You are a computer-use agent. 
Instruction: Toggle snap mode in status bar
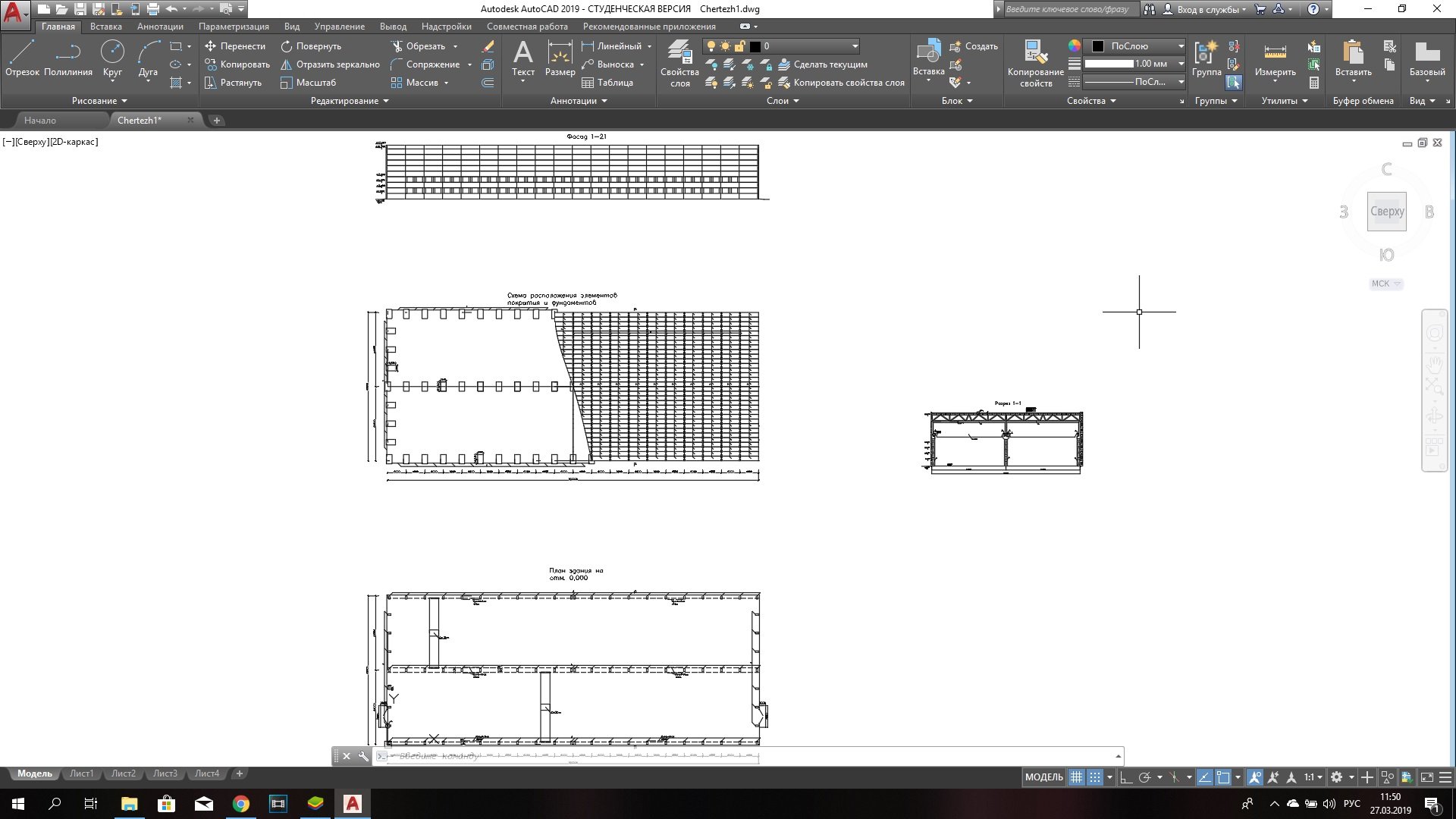[1094, 777]
